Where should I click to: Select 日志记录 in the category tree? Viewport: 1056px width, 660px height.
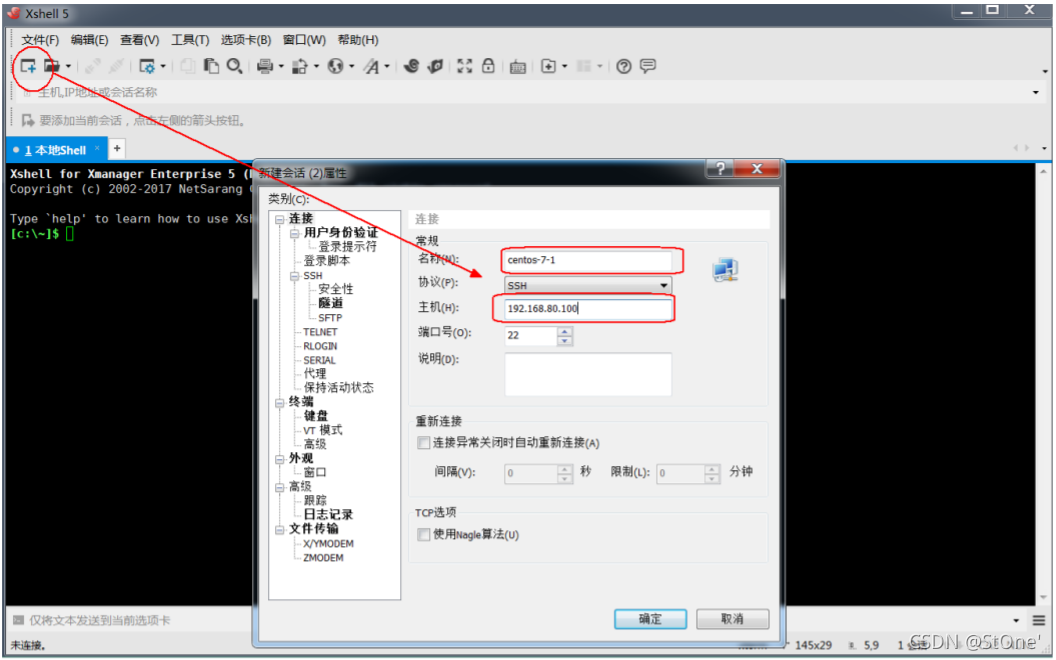coord(328,515)
